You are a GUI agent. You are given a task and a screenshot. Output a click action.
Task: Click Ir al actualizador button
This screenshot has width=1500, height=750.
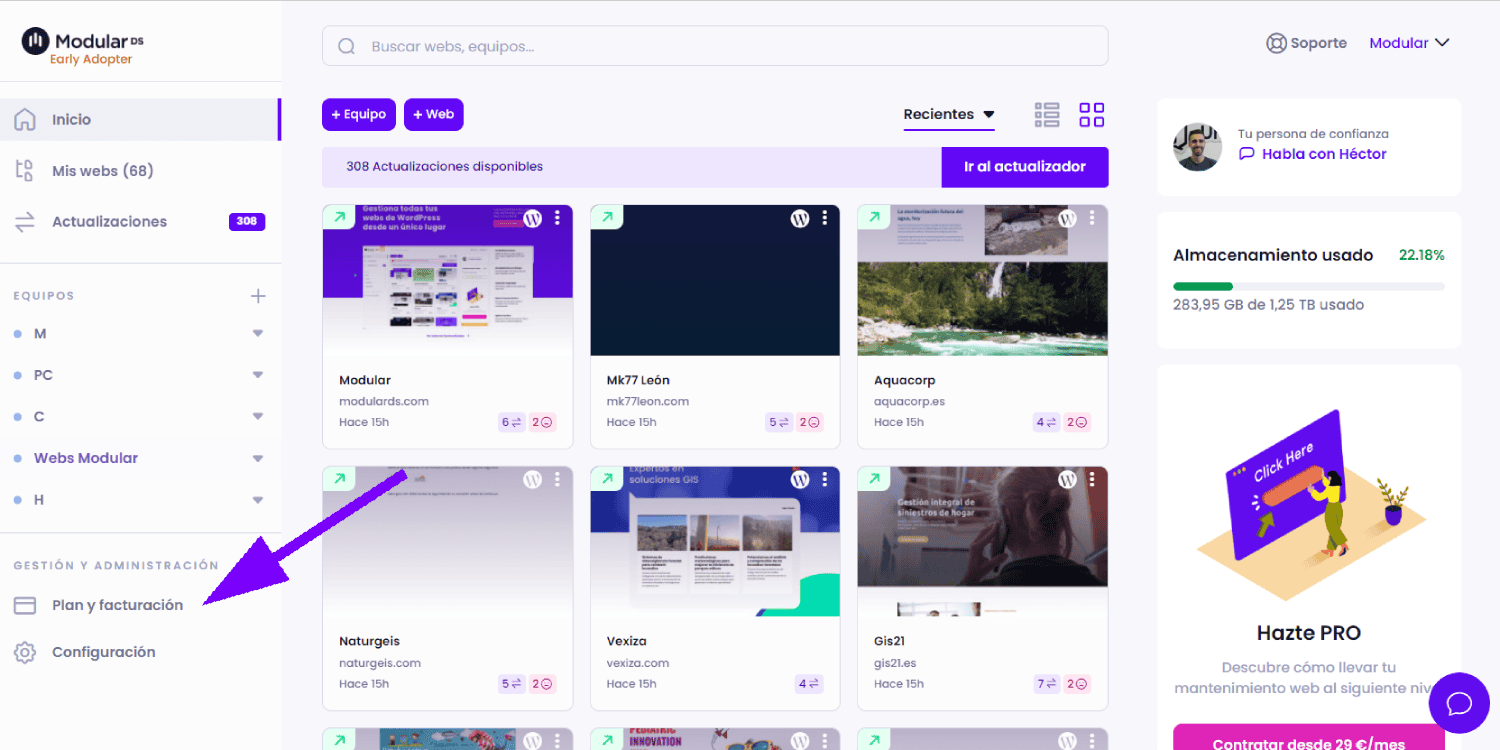pyautogui.click(x=1025, y=167)
